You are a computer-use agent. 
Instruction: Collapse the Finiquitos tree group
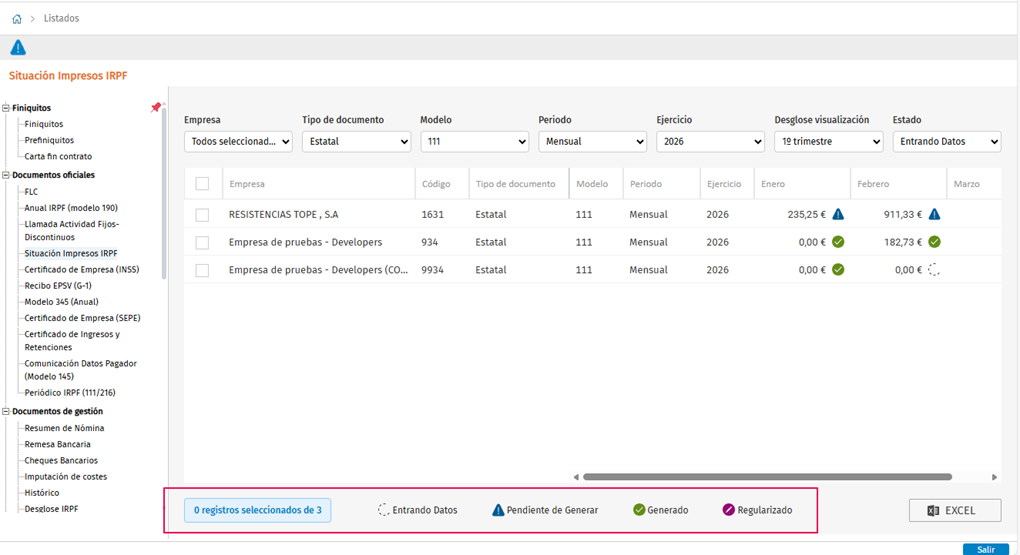[6, 108]
